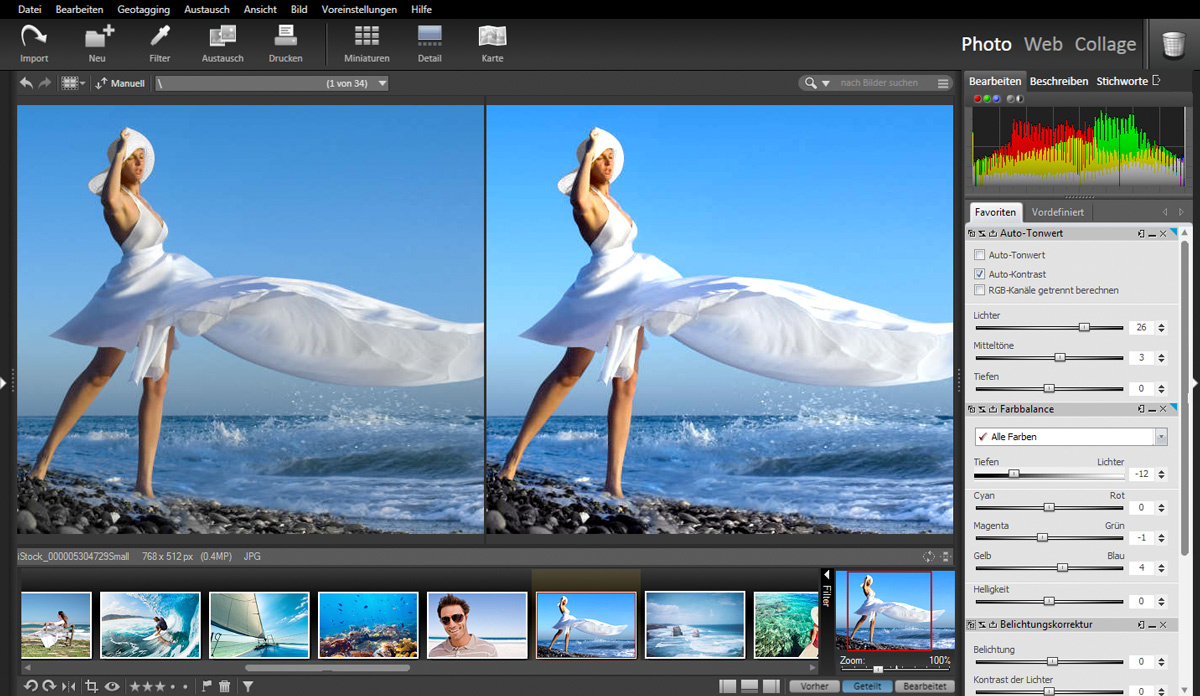Open the Import tool in the toolbar
This screenshot has height=696, width=1200.
coord(34,44)
